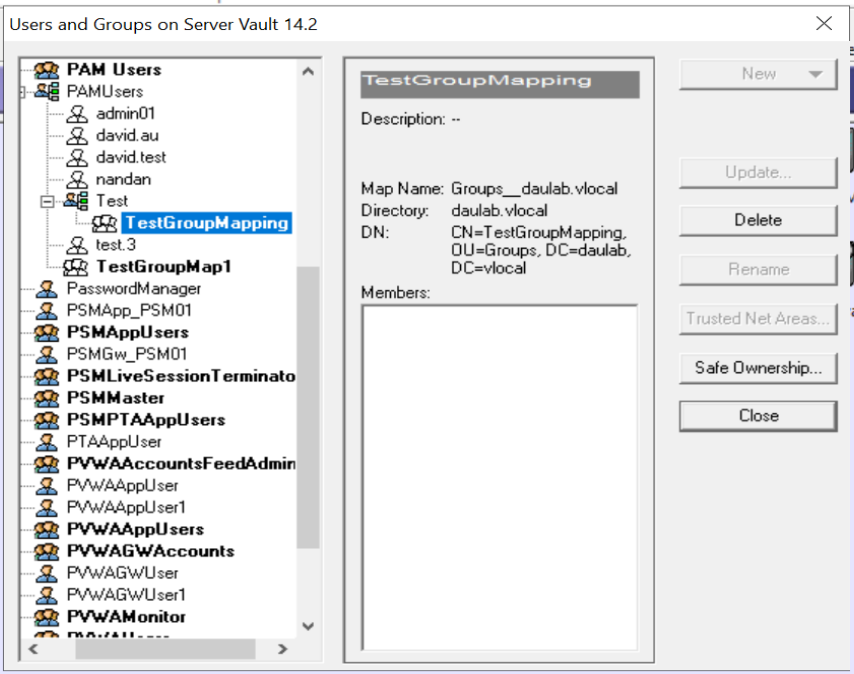Select admin01 in the tree

(x=125, y=114)
